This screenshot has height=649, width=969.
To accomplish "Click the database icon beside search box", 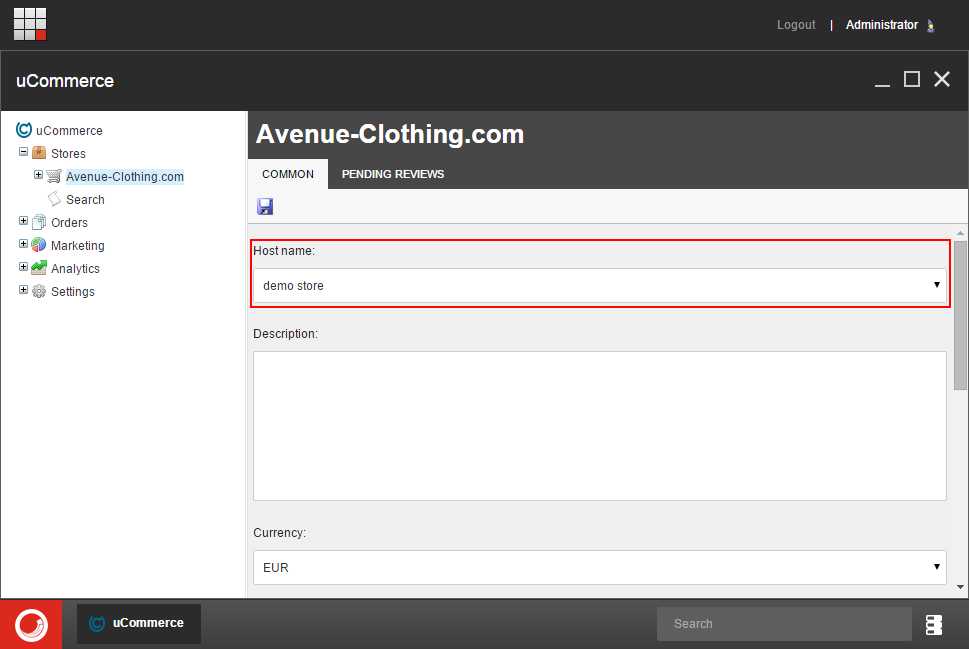I will [x=934, y=624].
